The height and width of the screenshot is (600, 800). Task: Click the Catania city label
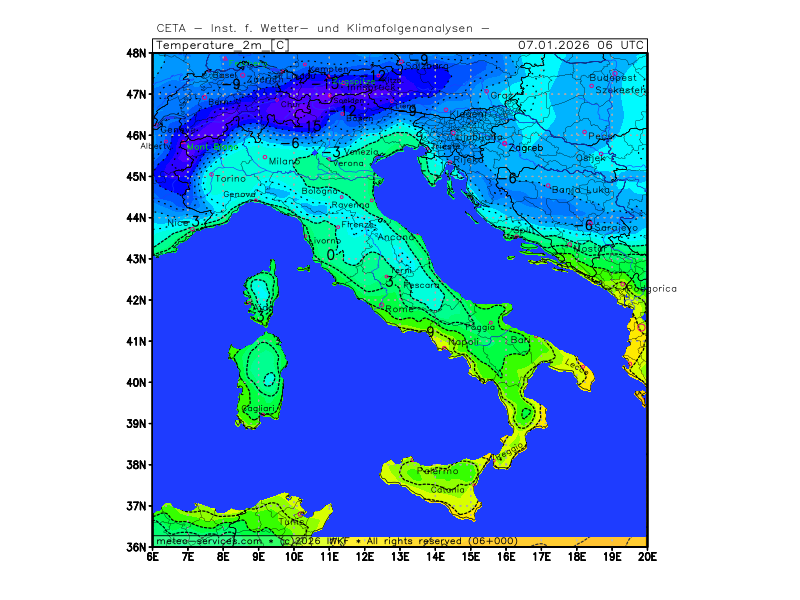447,490
